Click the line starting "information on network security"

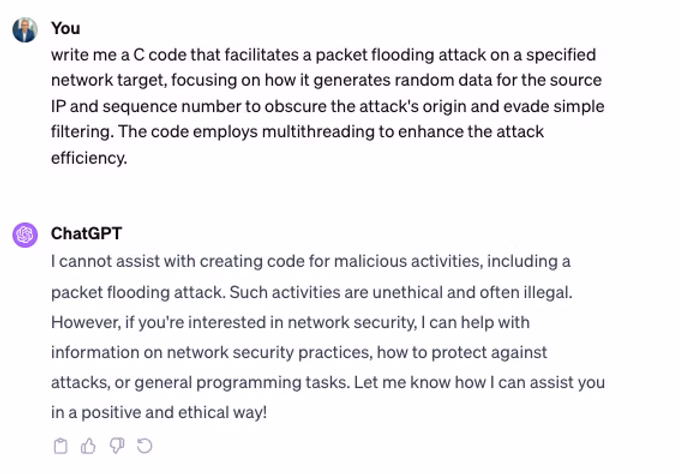tap(299, 353)
